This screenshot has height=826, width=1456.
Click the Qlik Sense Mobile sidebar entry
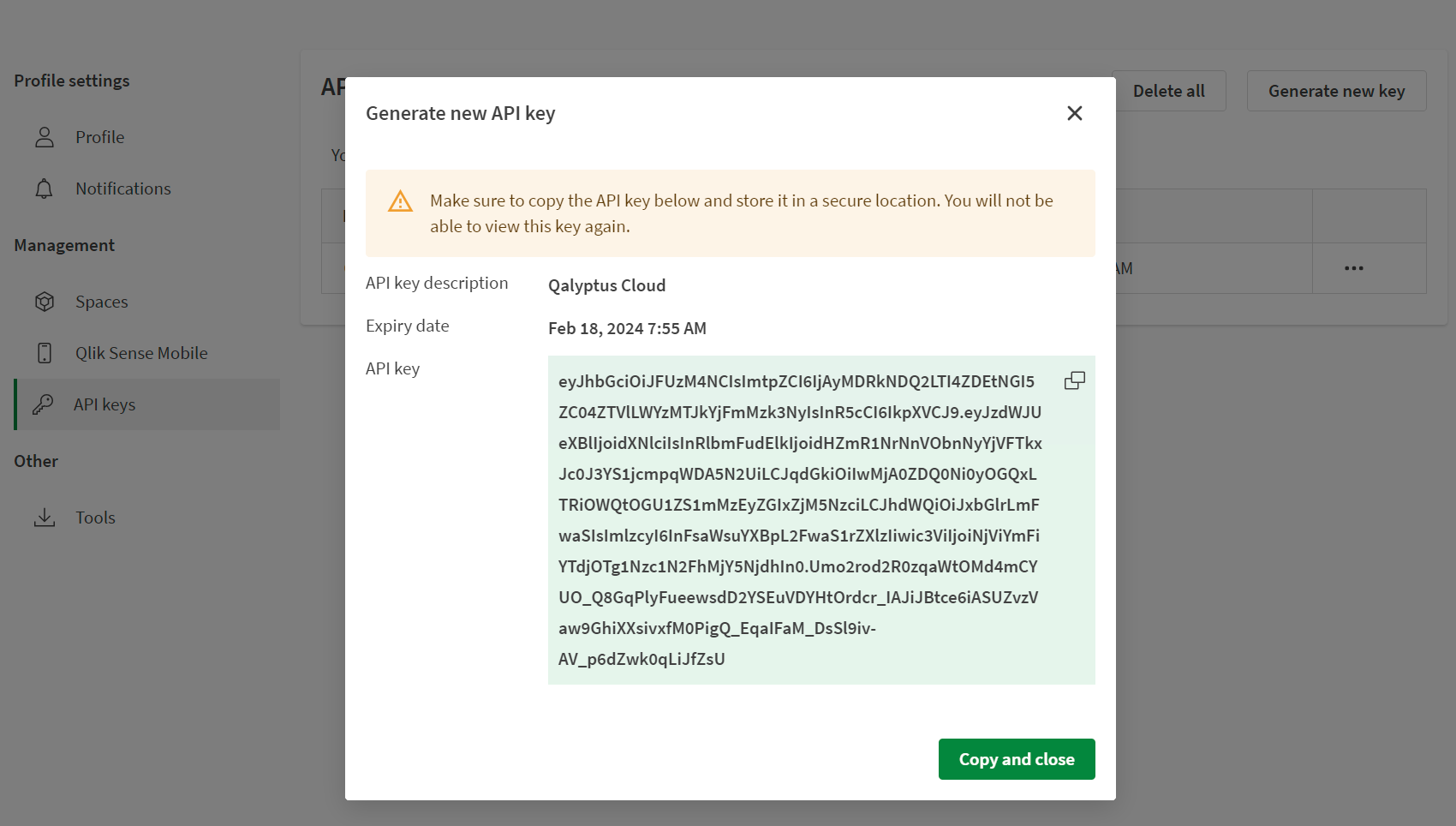[140, 352]
